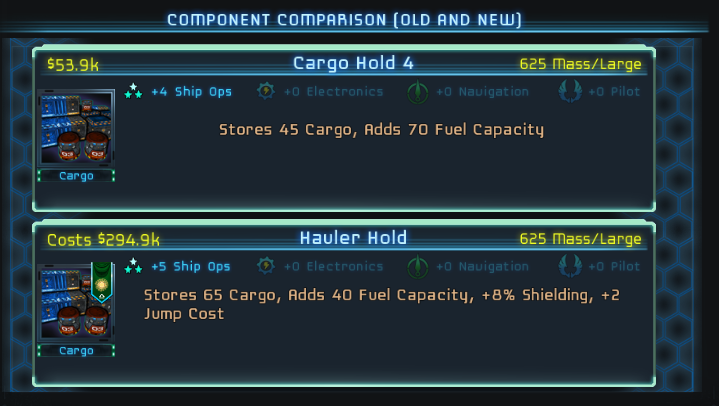Click the Cargo label under the Cargo Hold 4 image

(x=76, y=176)
